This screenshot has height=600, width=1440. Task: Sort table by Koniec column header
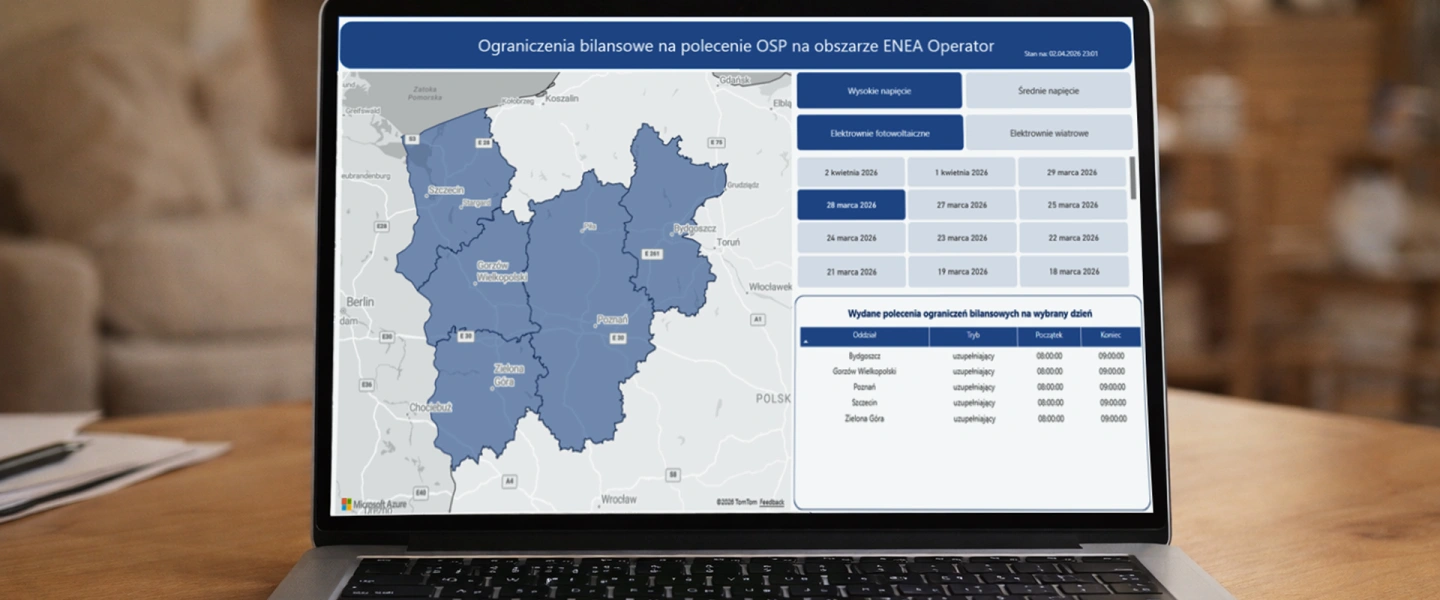point(1110,335)
